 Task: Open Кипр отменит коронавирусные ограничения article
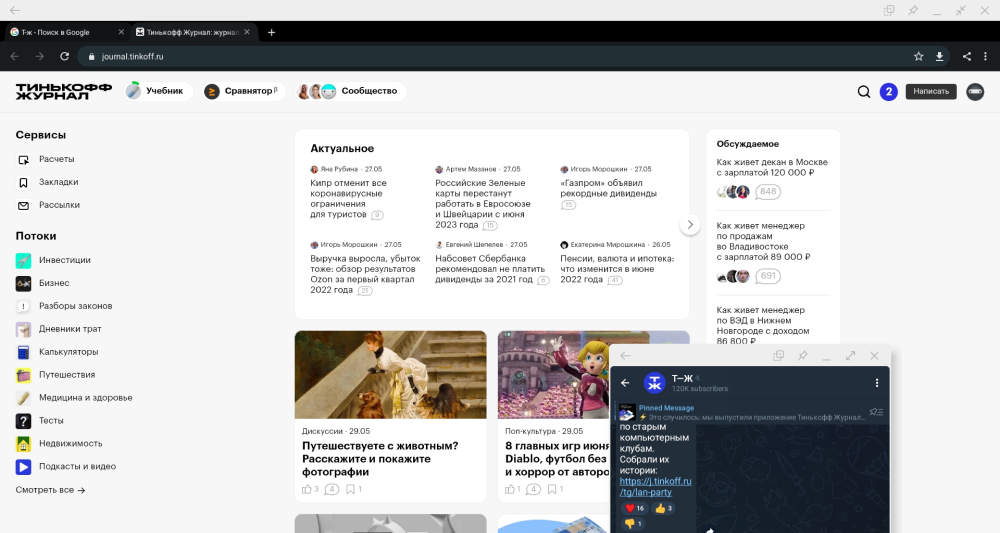(x=348, y=198)
